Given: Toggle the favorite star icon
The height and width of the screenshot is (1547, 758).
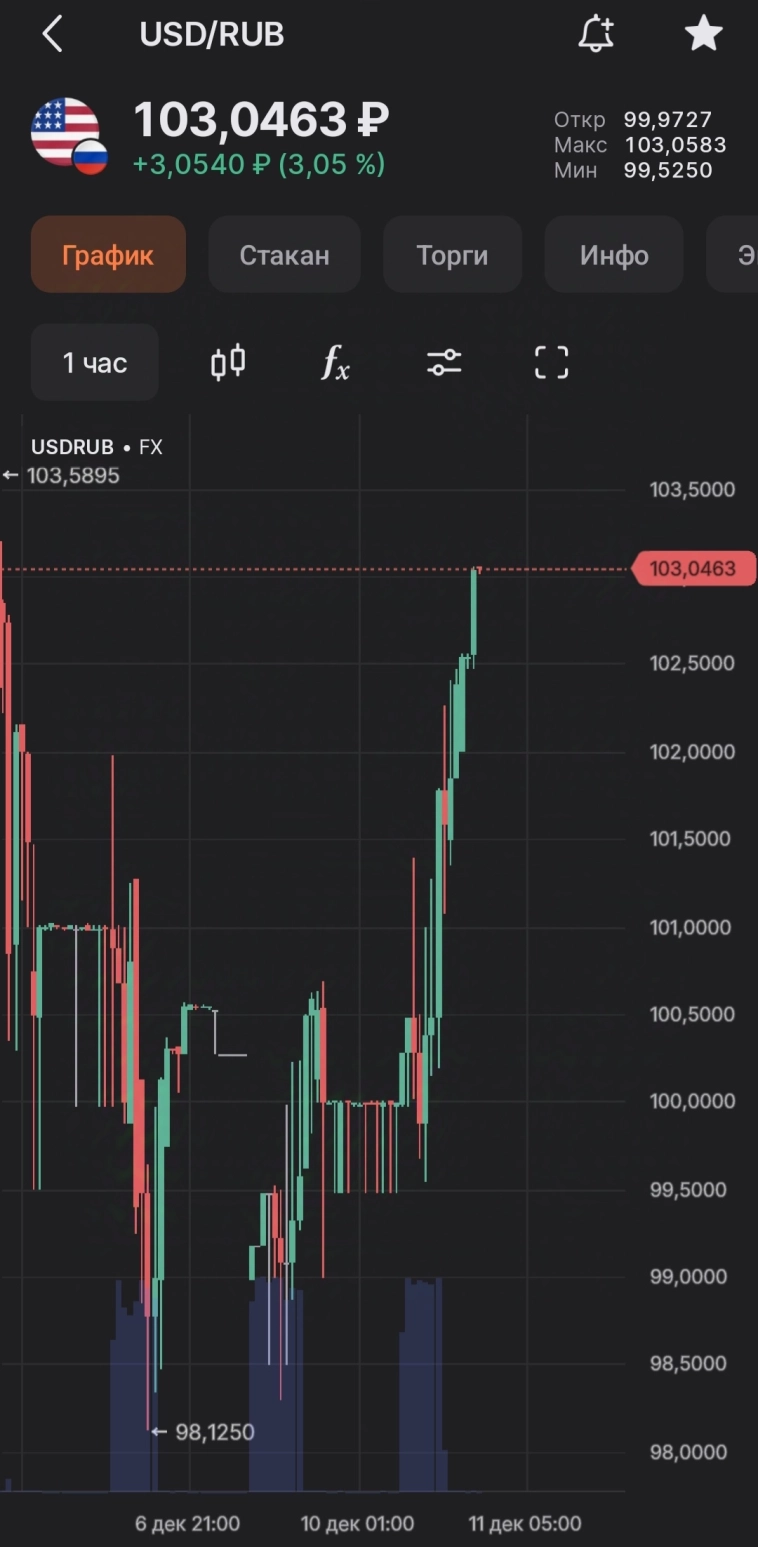Looking at the screenshot, I should pos(703,35).
